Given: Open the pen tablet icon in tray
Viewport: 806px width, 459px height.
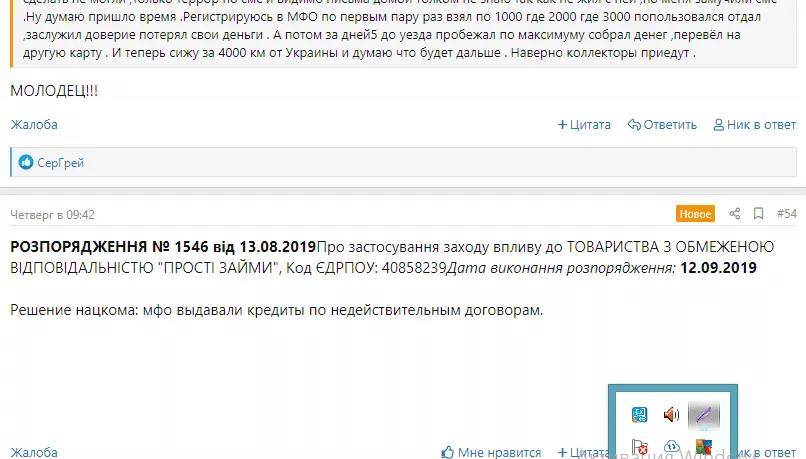Looking at the screenshot, I should point(705,413).
